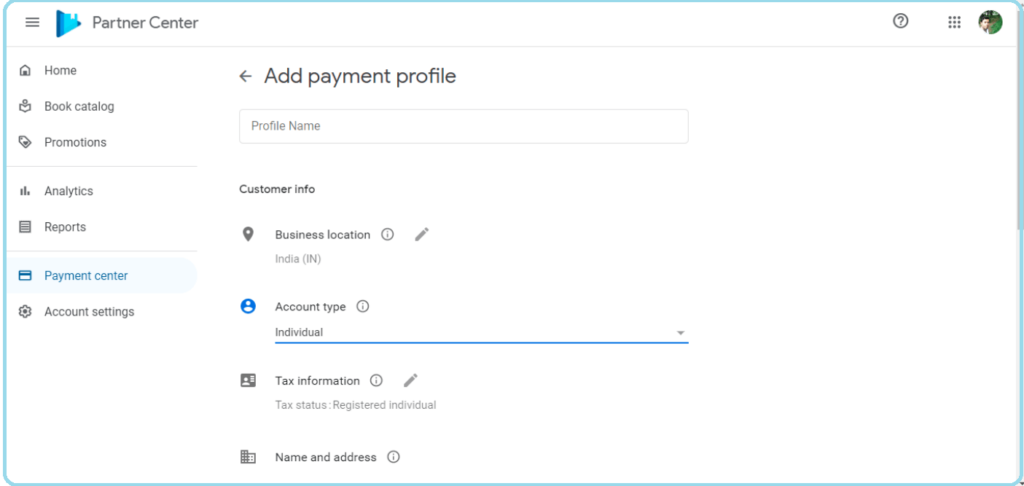This screenshot has width=1024, height=486.
Task: Focus the Profile Name input field
Action: [x=464, y=126]
